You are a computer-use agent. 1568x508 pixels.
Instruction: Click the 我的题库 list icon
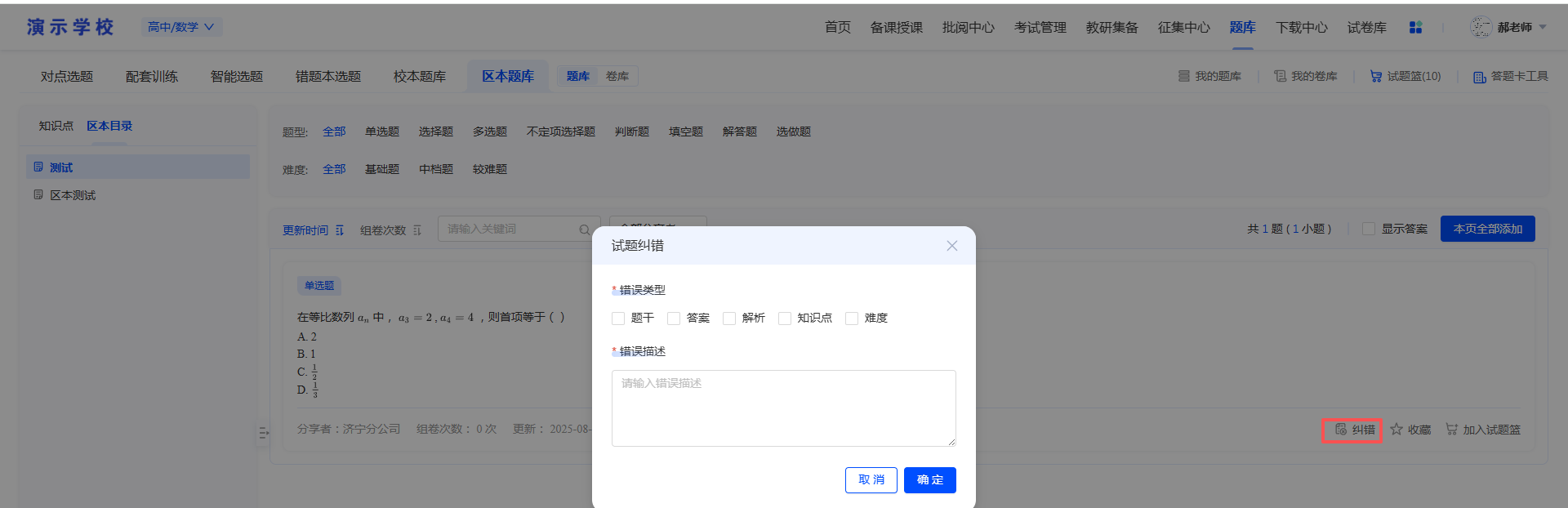[x=1183, y=76]
